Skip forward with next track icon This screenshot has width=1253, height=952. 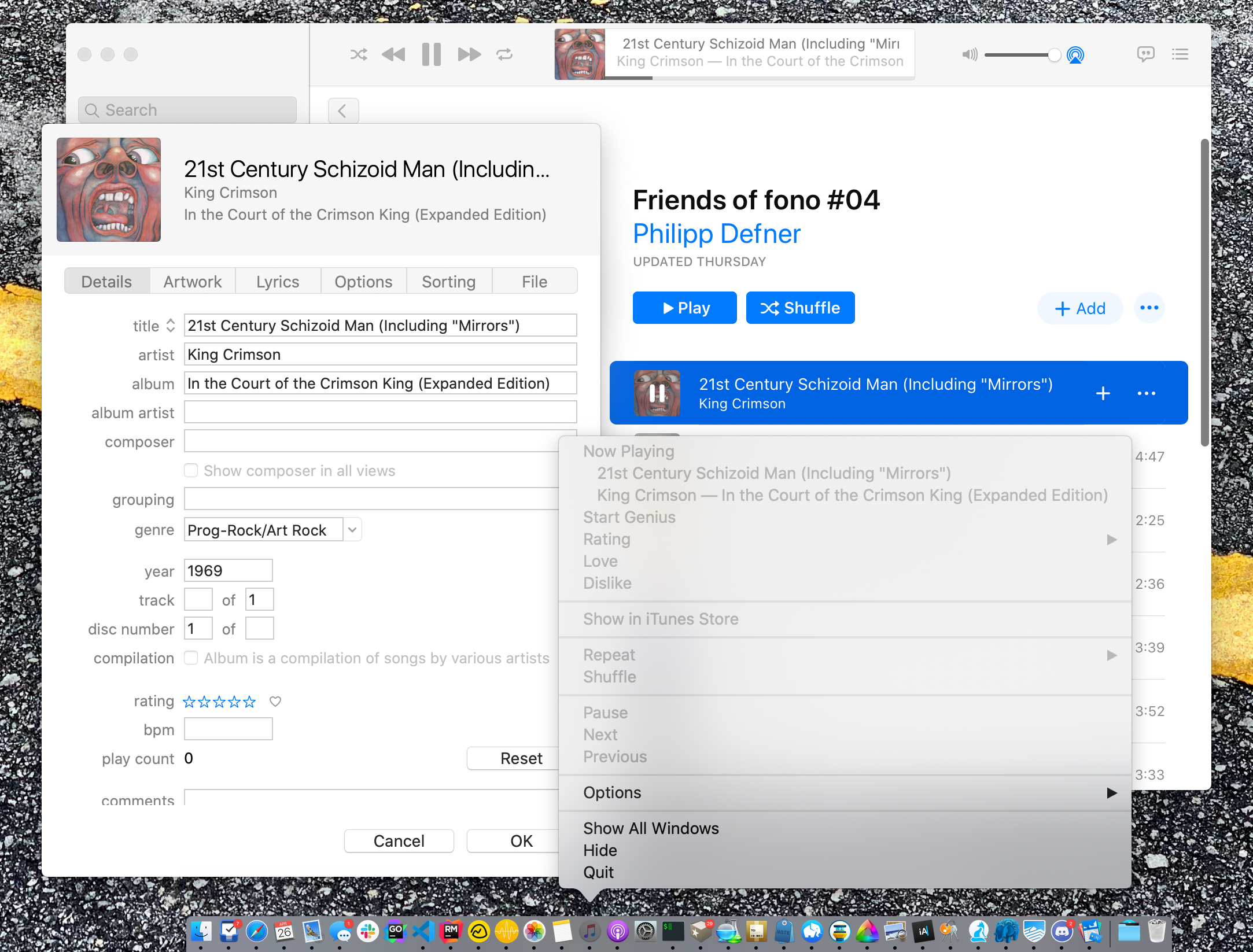click(469, 55)
